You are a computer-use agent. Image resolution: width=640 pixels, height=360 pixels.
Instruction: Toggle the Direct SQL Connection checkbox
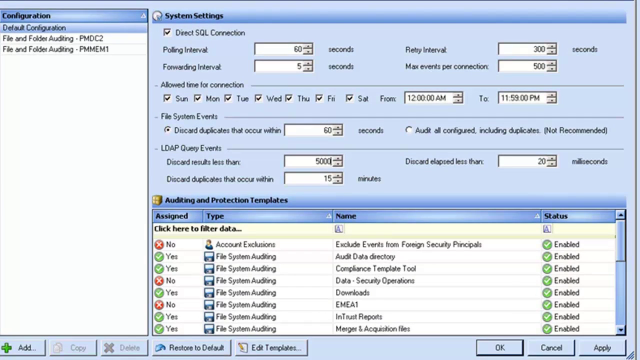tap(167, 32)
